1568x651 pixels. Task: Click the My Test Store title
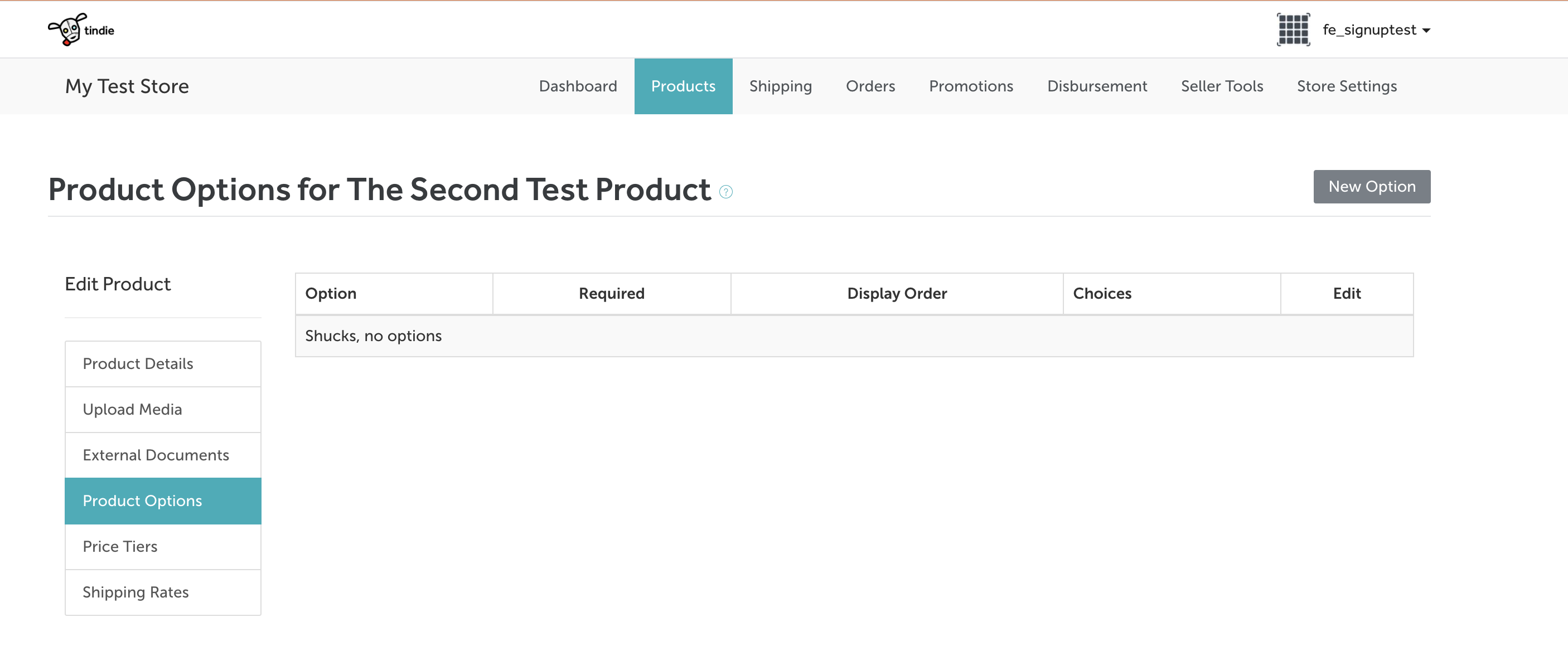[x=127, y=86]
